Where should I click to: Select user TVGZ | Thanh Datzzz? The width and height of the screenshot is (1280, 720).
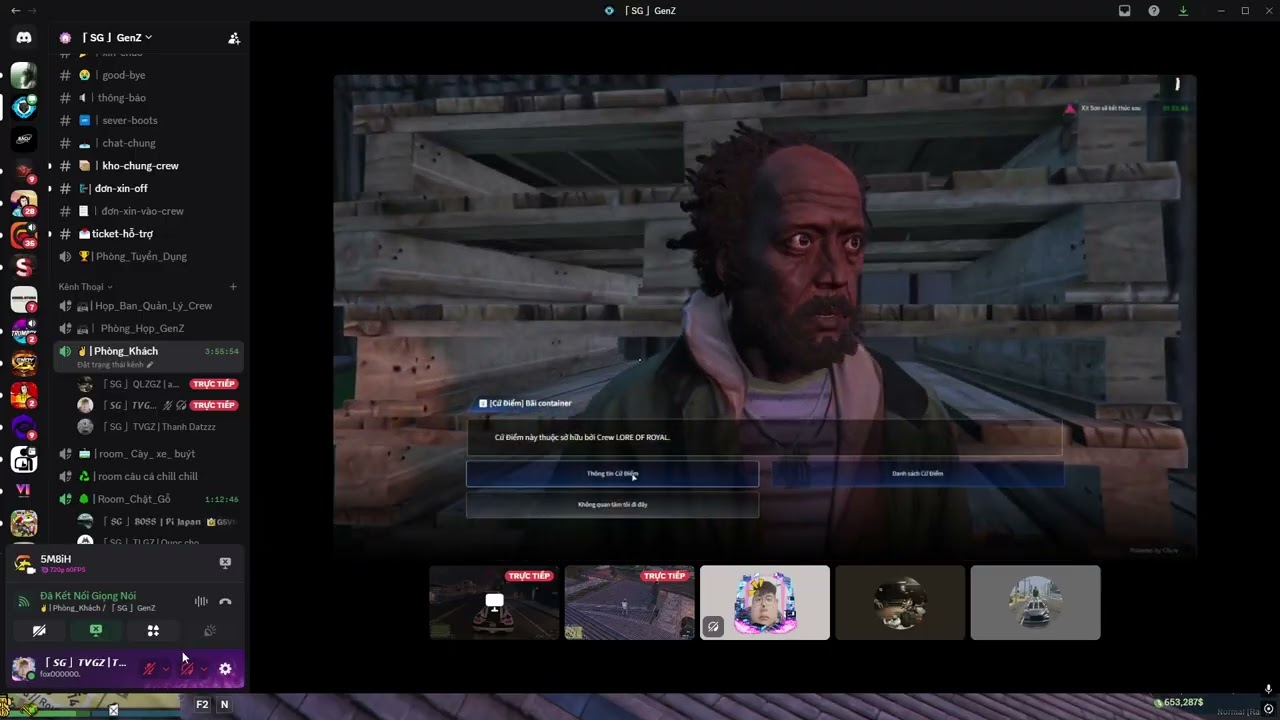tap(158, 427)
